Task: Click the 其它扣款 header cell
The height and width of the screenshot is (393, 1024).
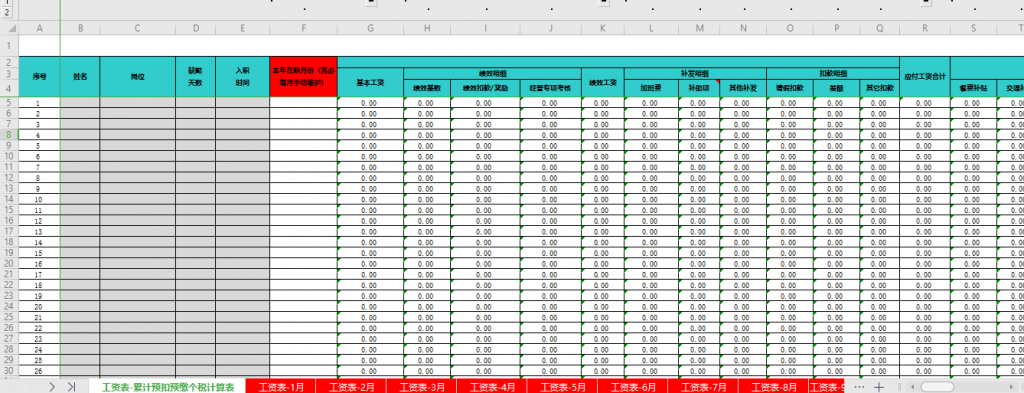Action: [880, 88]
